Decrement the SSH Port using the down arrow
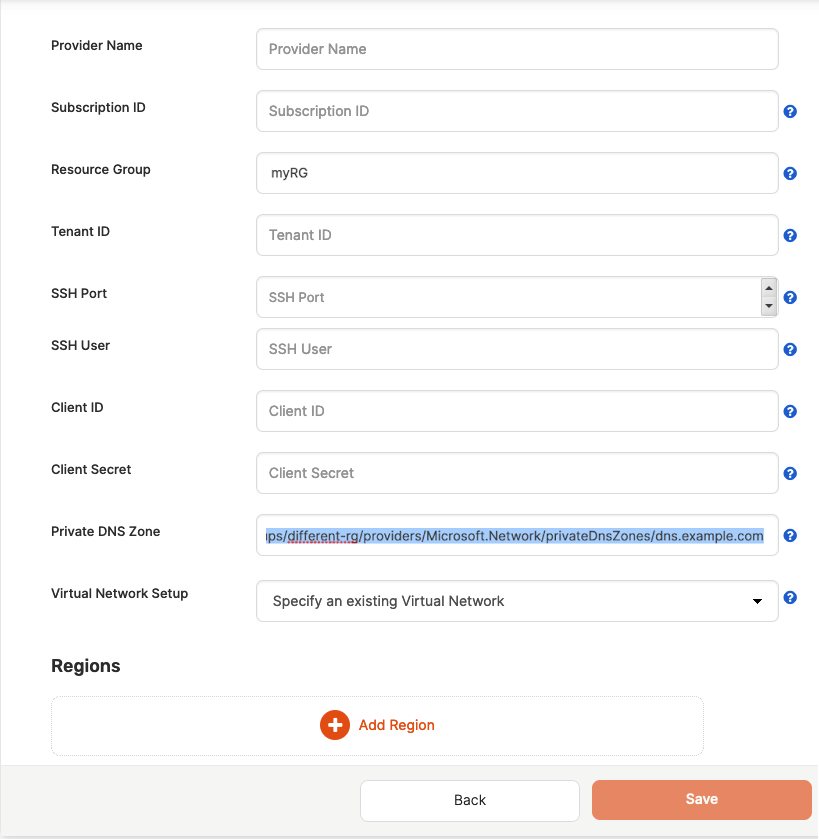 click(768, 305)
